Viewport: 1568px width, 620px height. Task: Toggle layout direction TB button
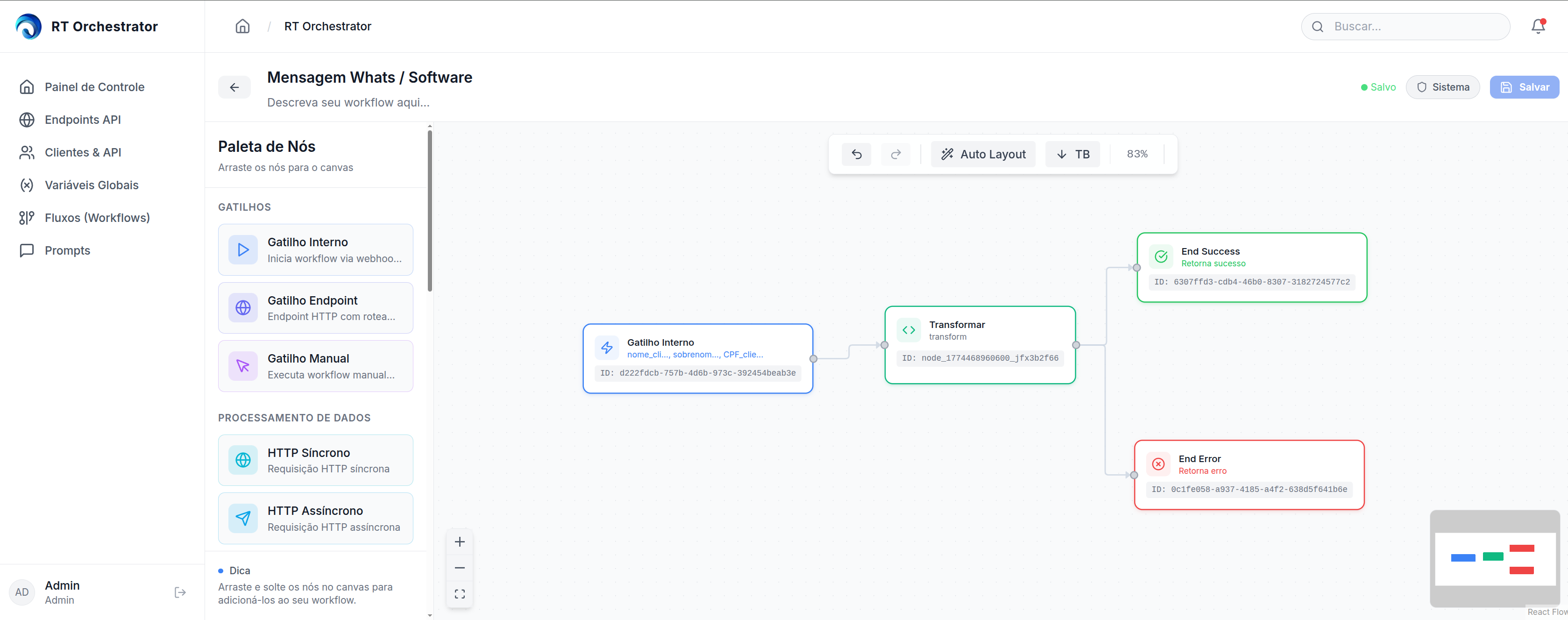click(x=1072, y=154)
